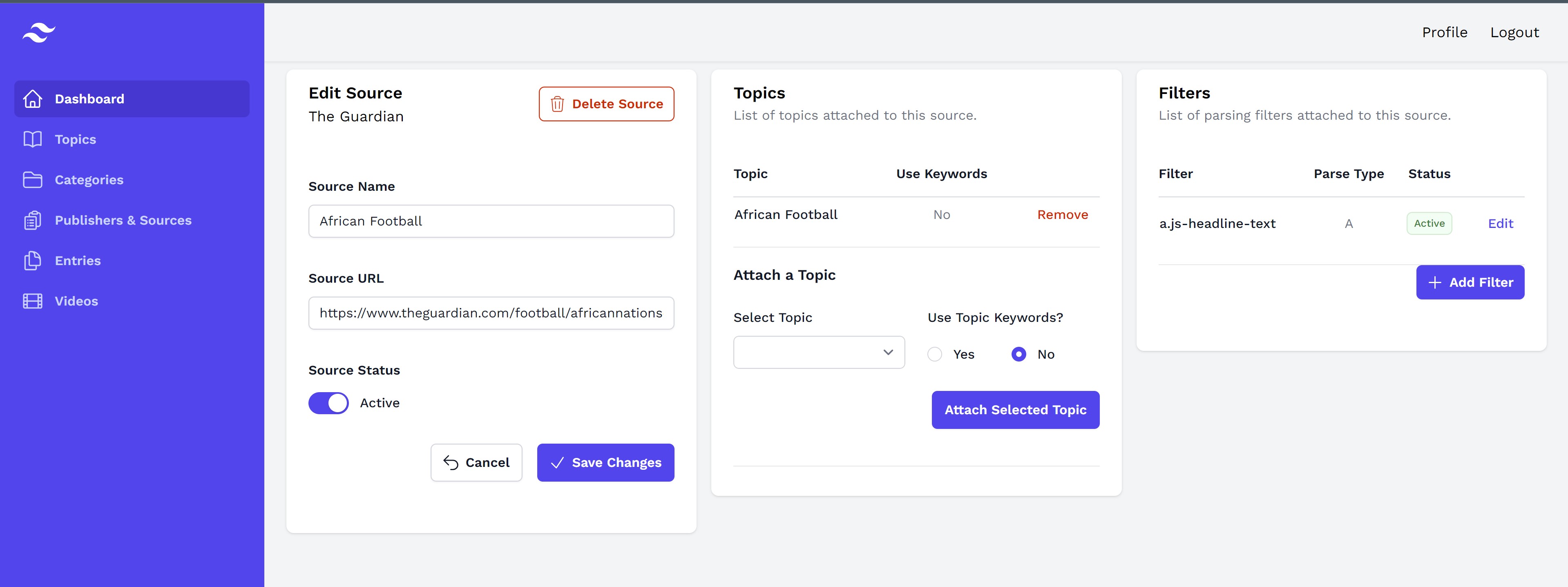
Task: Click the Delete Source button
Action: [606, 104]
